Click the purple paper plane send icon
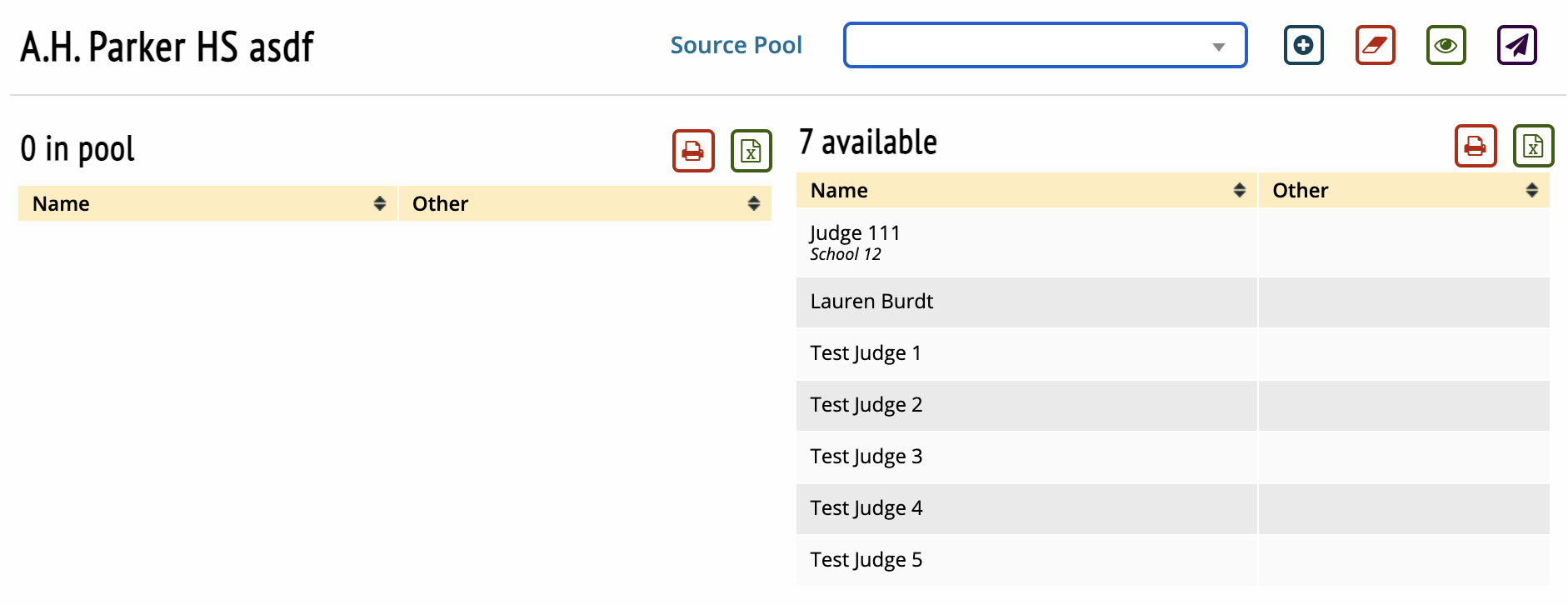The height and width of the screenshot is (605, 1568). [x=1516, y=45]
